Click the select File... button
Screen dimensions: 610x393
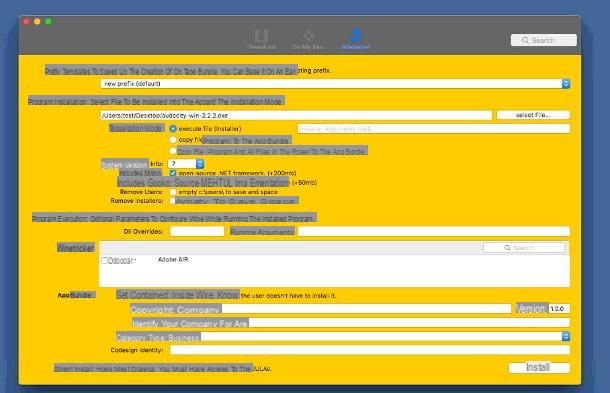pyautogui.click(x=533, y=115)
